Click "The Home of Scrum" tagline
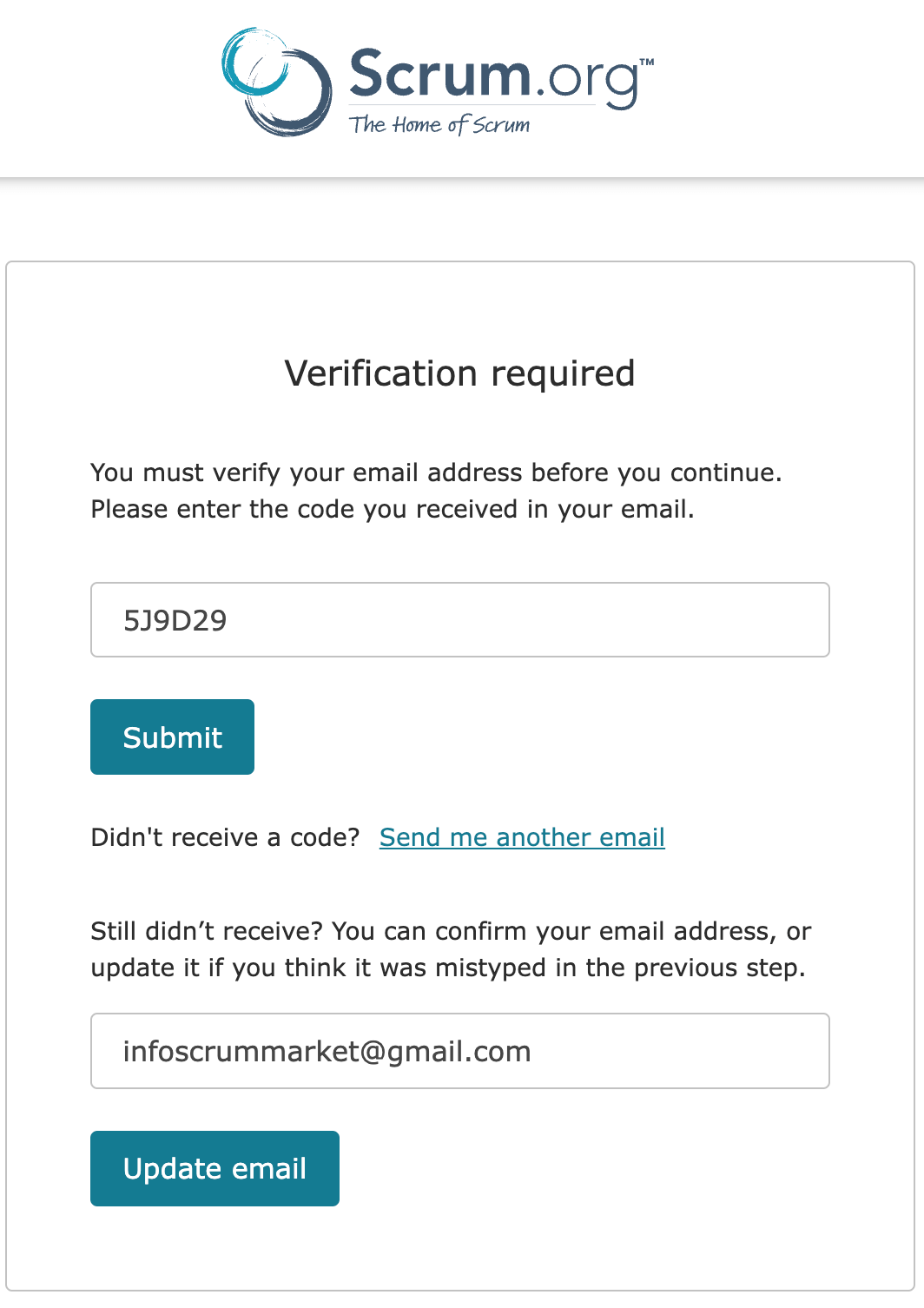Viewport: 924px width, 1308px height. tap(439, 125)
